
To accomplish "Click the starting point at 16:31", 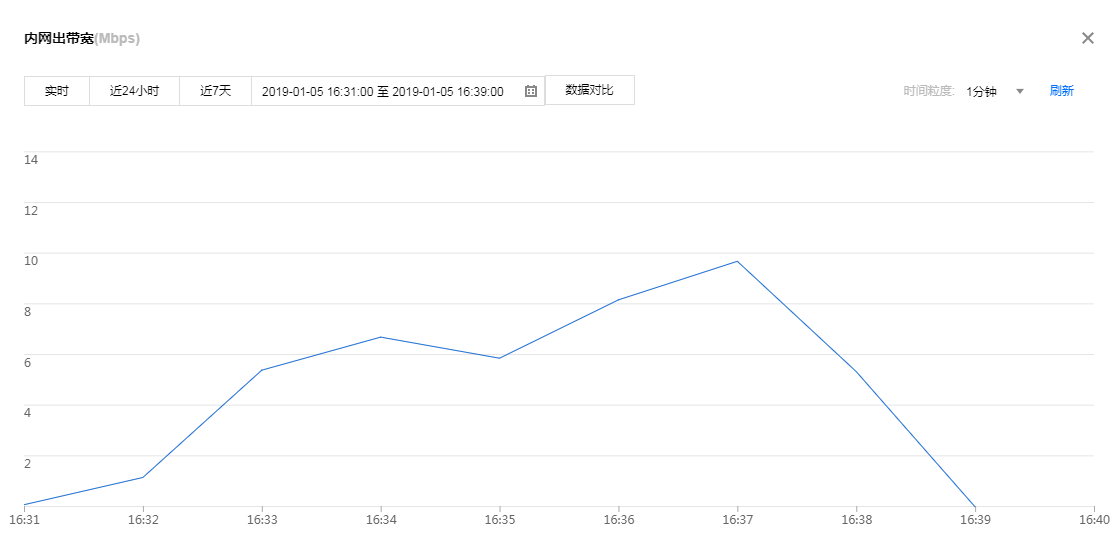I will pos(25,505).
